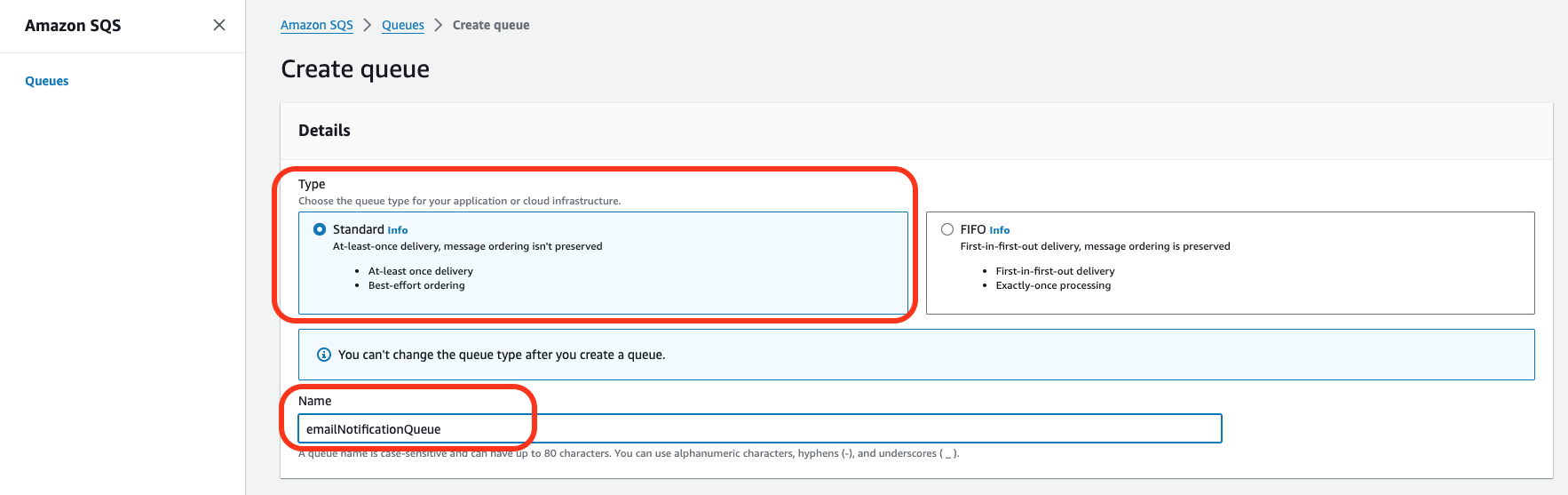This screenshot has width=1568, height=495.
Task: Click the breadcrumb chevron after Queues
Action: pyautogui.click(x=439, y=25)
